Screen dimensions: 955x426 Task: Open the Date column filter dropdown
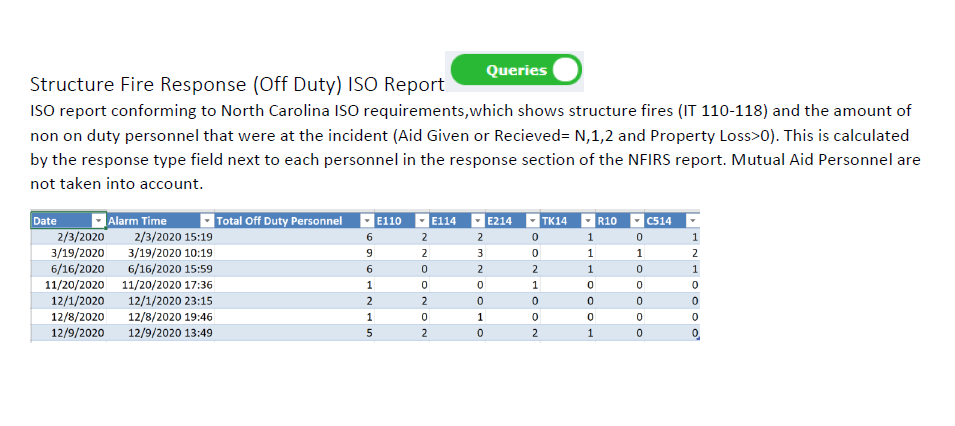pos(99,221)
